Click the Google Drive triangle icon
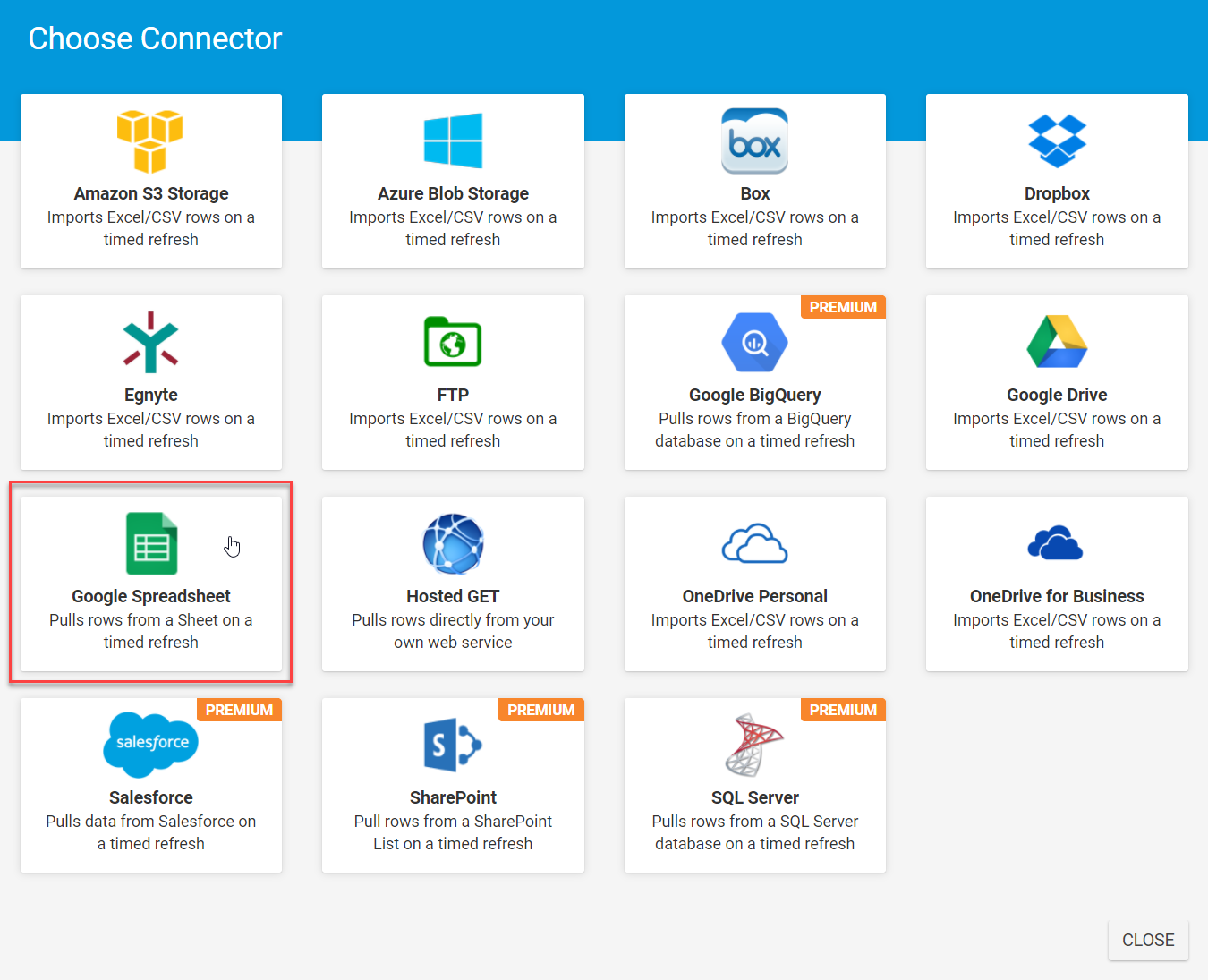The image size is (1208, 980). [1057, 342]
